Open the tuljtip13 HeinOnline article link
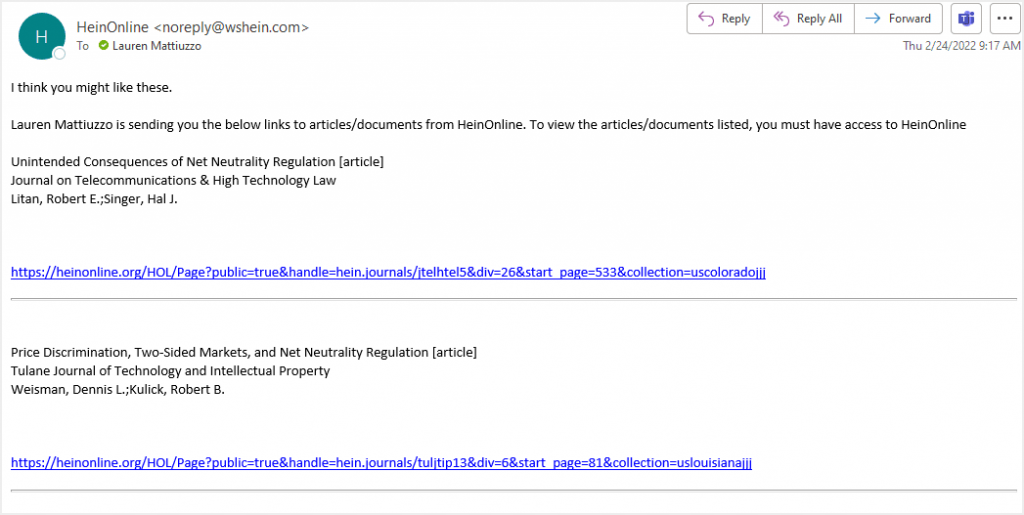Viewport: 1024px width, 515px height. coord(381,463)
